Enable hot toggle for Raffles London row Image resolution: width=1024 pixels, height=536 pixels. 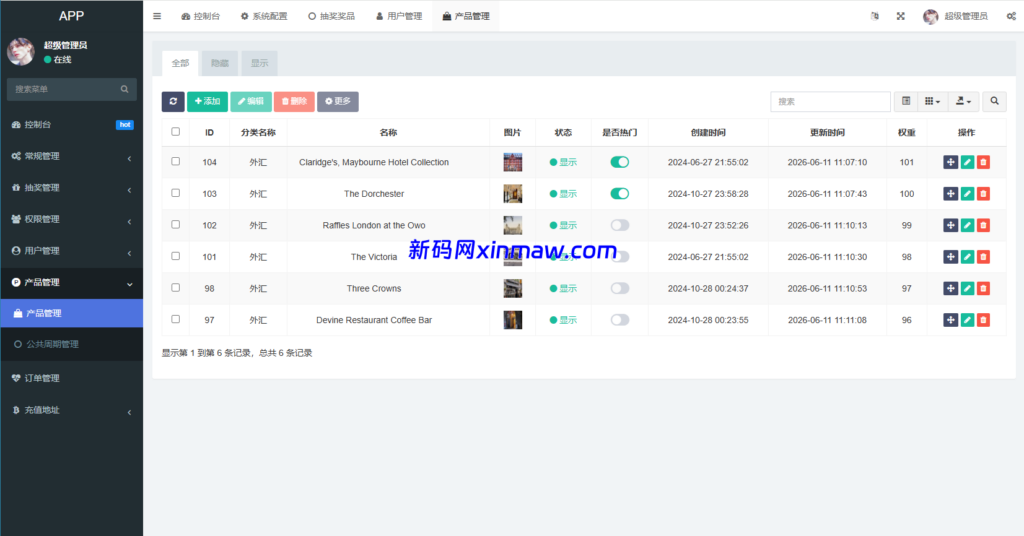click(x=620, y=225)
